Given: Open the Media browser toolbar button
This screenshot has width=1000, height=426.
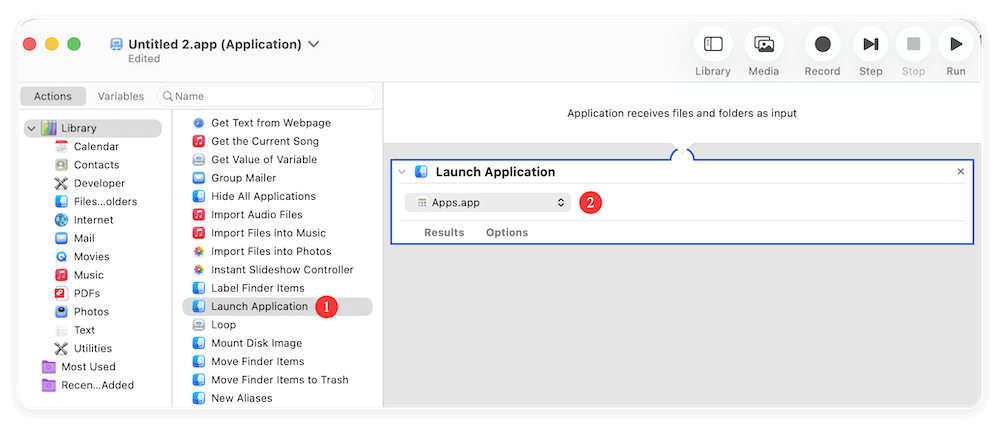Looking at the screenshot, I should (763, 45).
